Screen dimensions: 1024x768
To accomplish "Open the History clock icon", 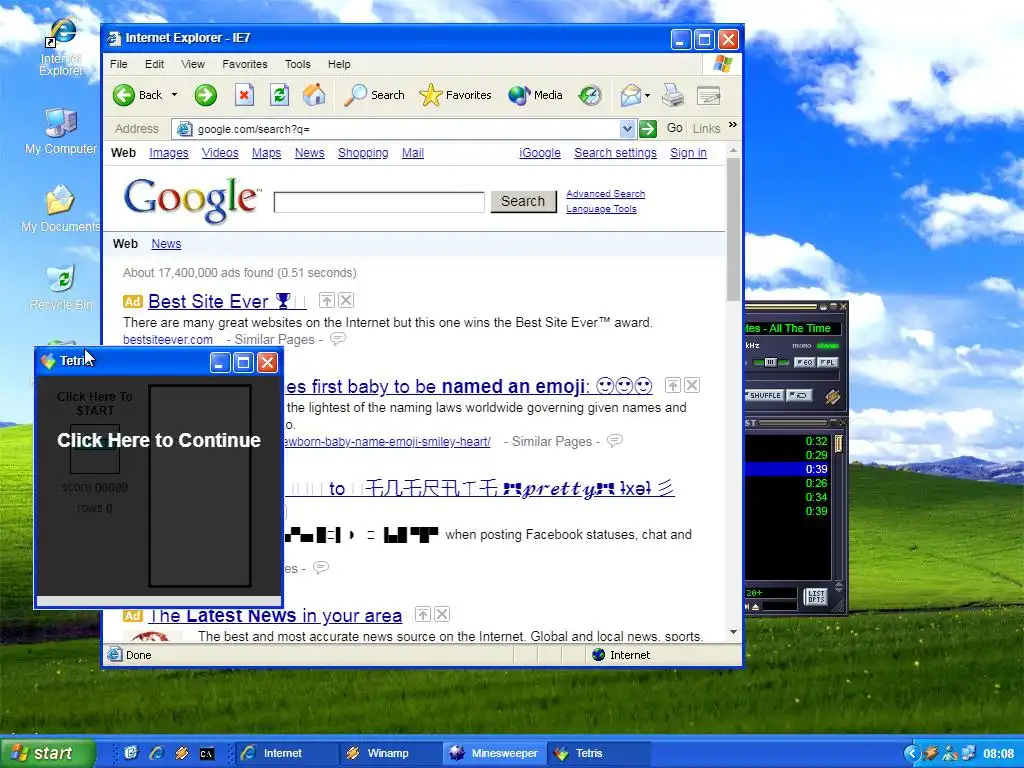I will coord(590,95).
